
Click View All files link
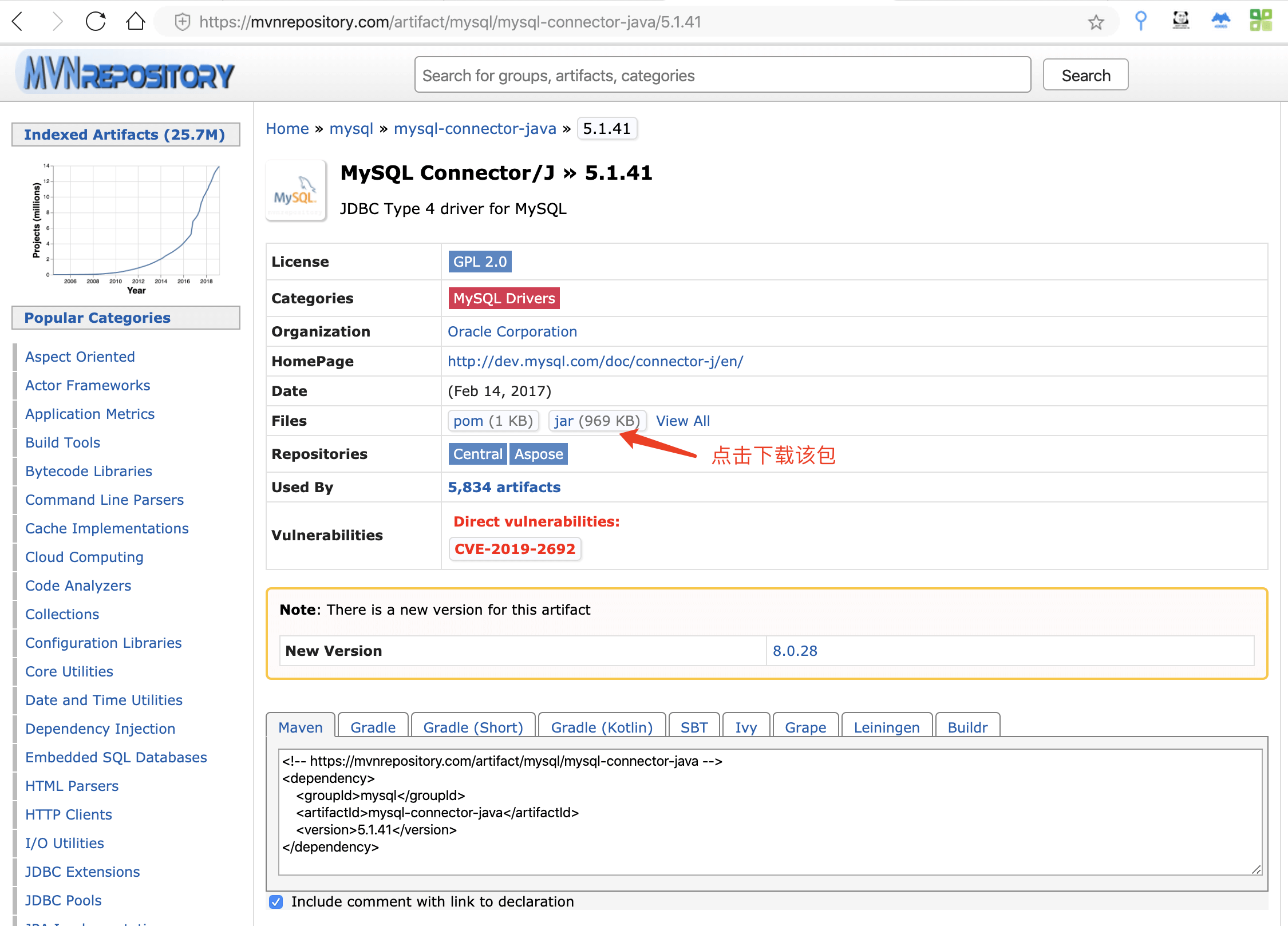click(x=682, y=421)
